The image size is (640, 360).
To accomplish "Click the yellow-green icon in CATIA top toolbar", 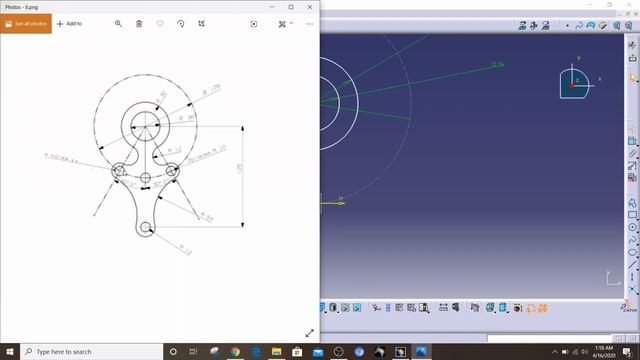I will click(x=603, y=26).
